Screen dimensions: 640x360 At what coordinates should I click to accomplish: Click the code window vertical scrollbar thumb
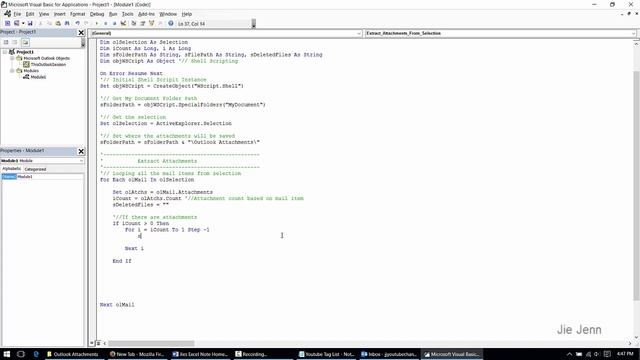pos(636,186)
